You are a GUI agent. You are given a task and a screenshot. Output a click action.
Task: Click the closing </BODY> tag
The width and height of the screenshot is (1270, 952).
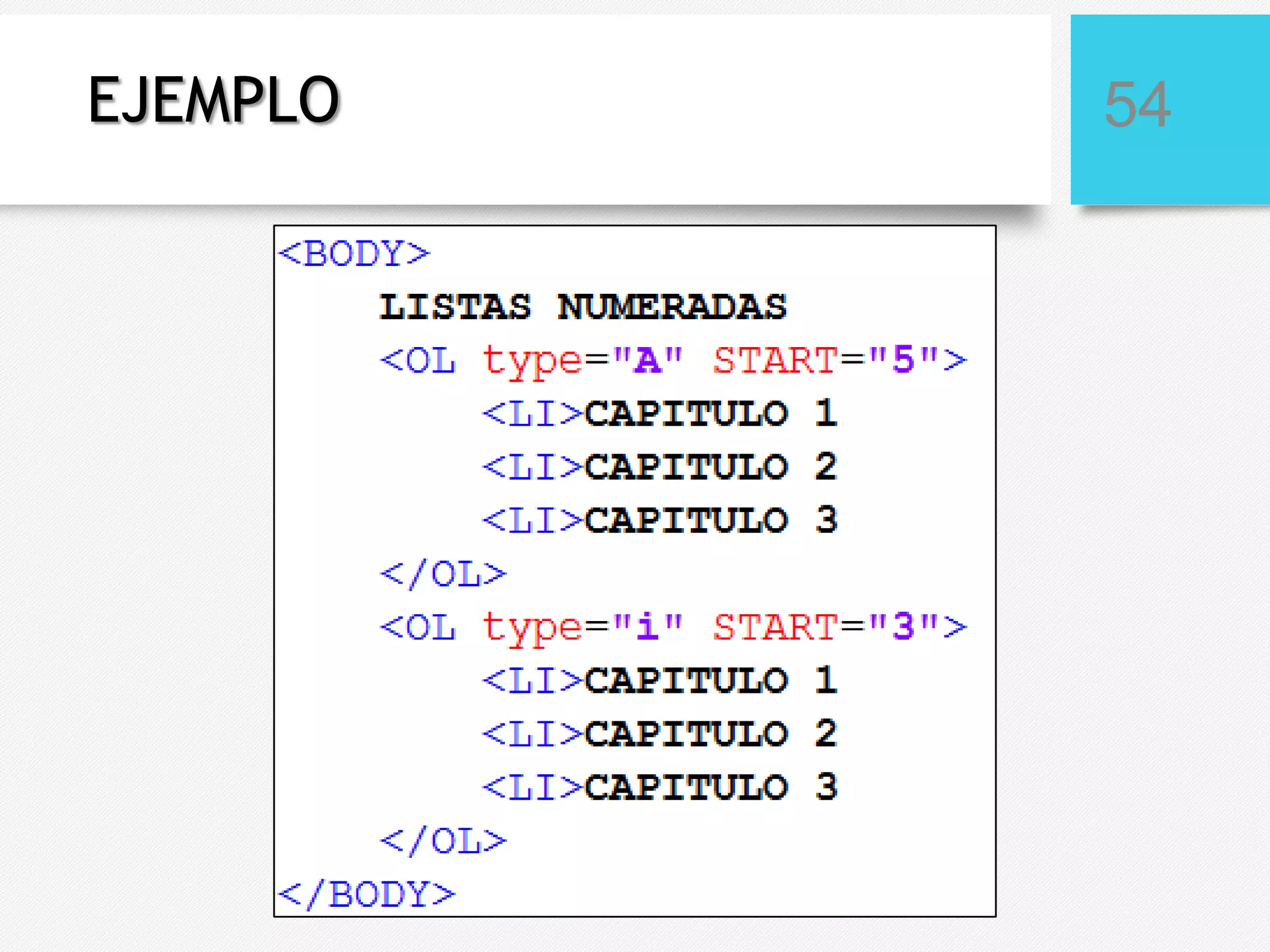pos(366,894)
